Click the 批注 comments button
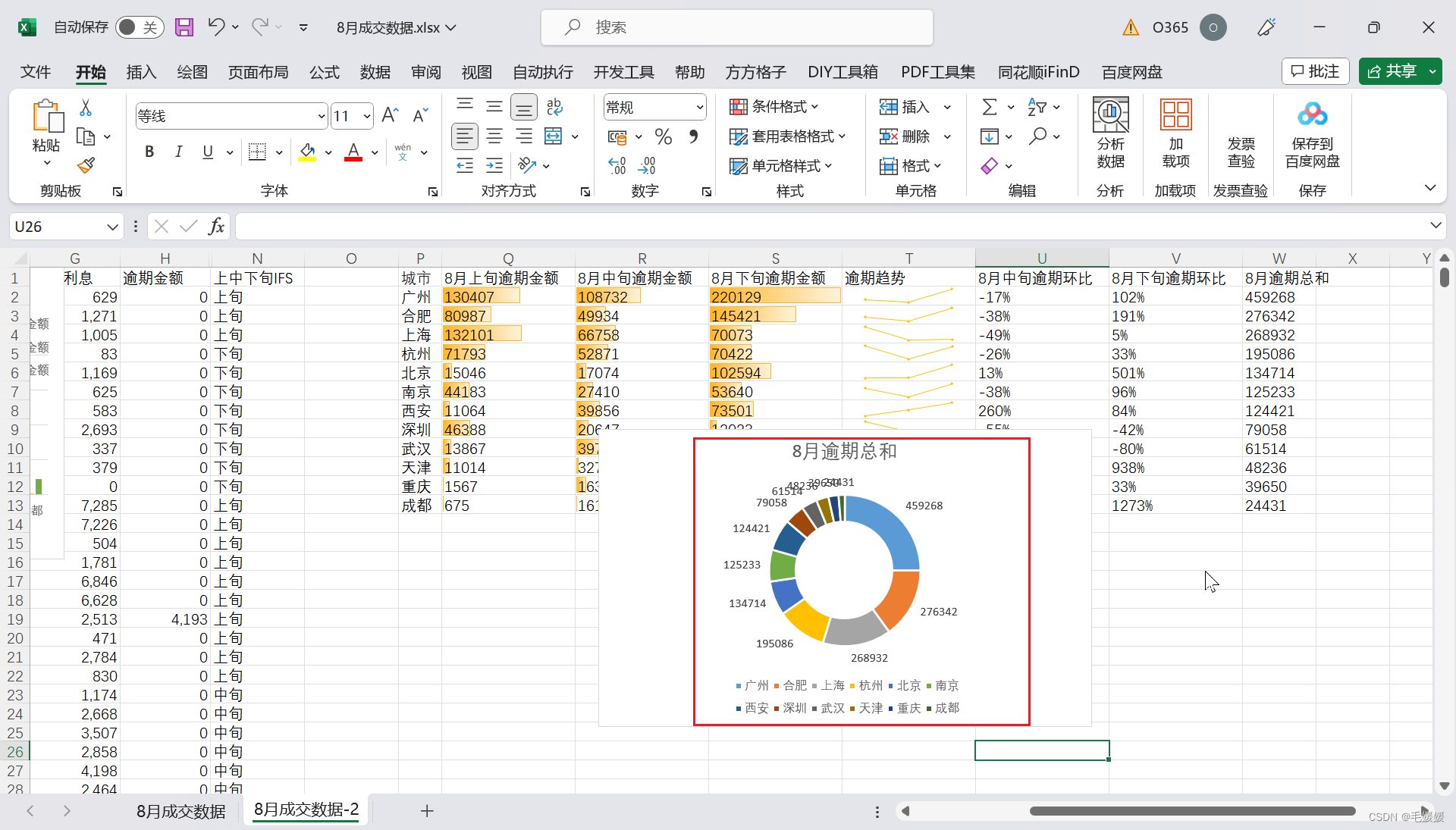 (x=1316, y=71)
